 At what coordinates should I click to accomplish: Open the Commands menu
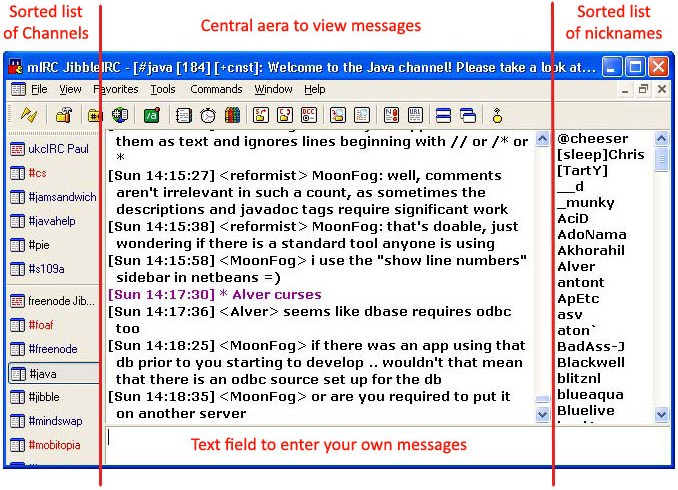pyautogui.click(x=216, y=89)
